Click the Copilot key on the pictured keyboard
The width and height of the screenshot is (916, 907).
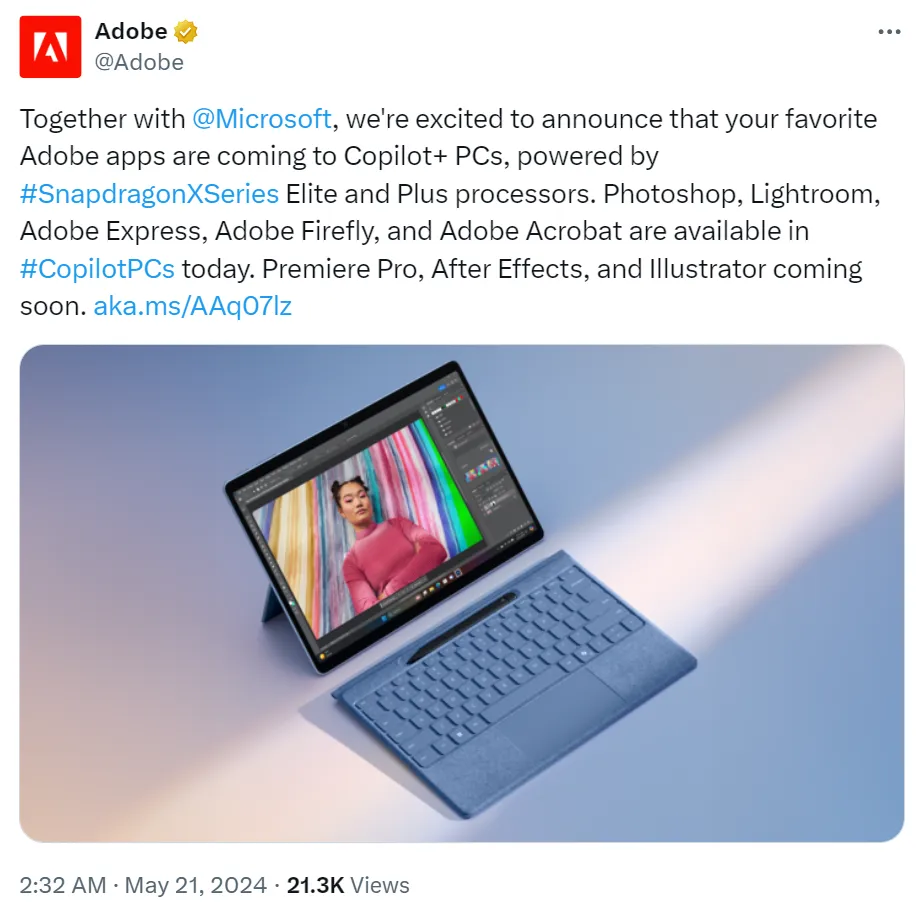pos(584,653)
